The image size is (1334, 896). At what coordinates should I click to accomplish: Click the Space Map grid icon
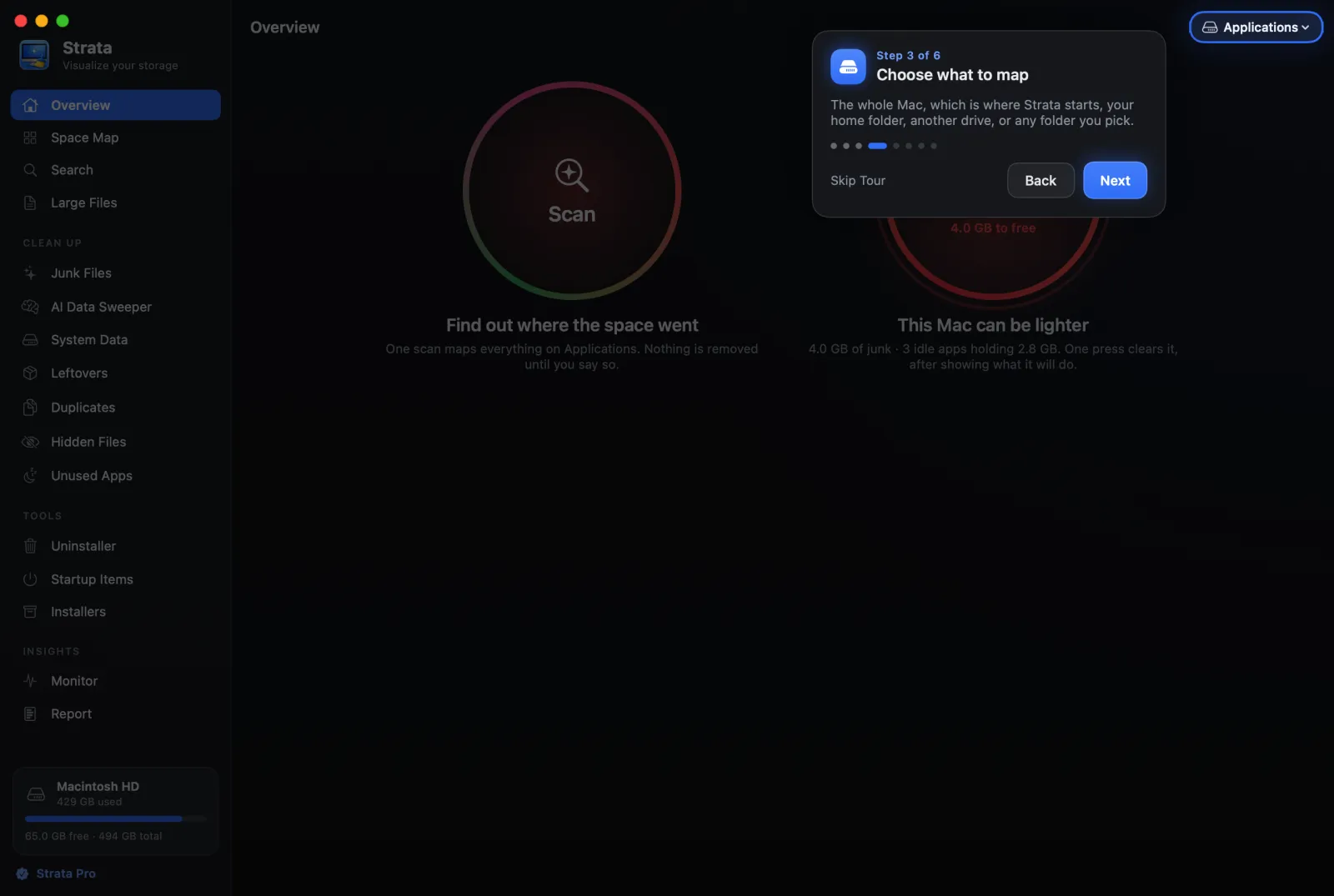[31, 138]
